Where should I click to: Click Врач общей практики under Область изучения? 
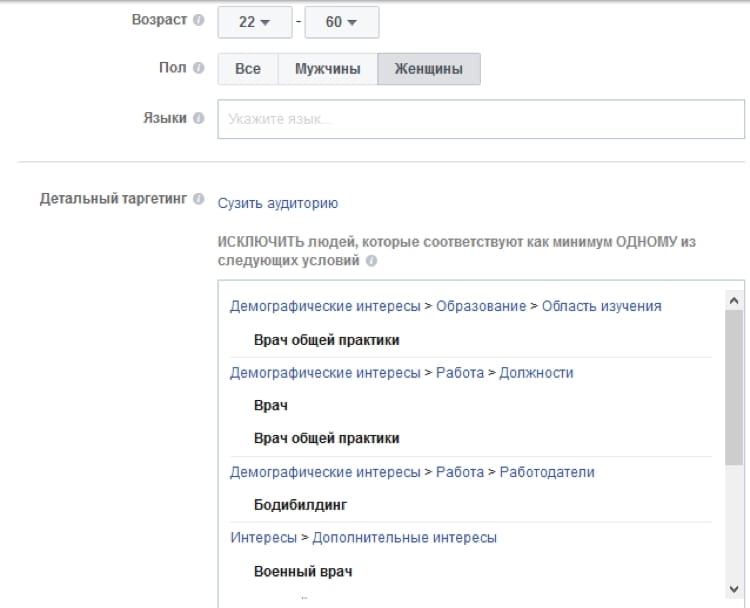(326, 340)
